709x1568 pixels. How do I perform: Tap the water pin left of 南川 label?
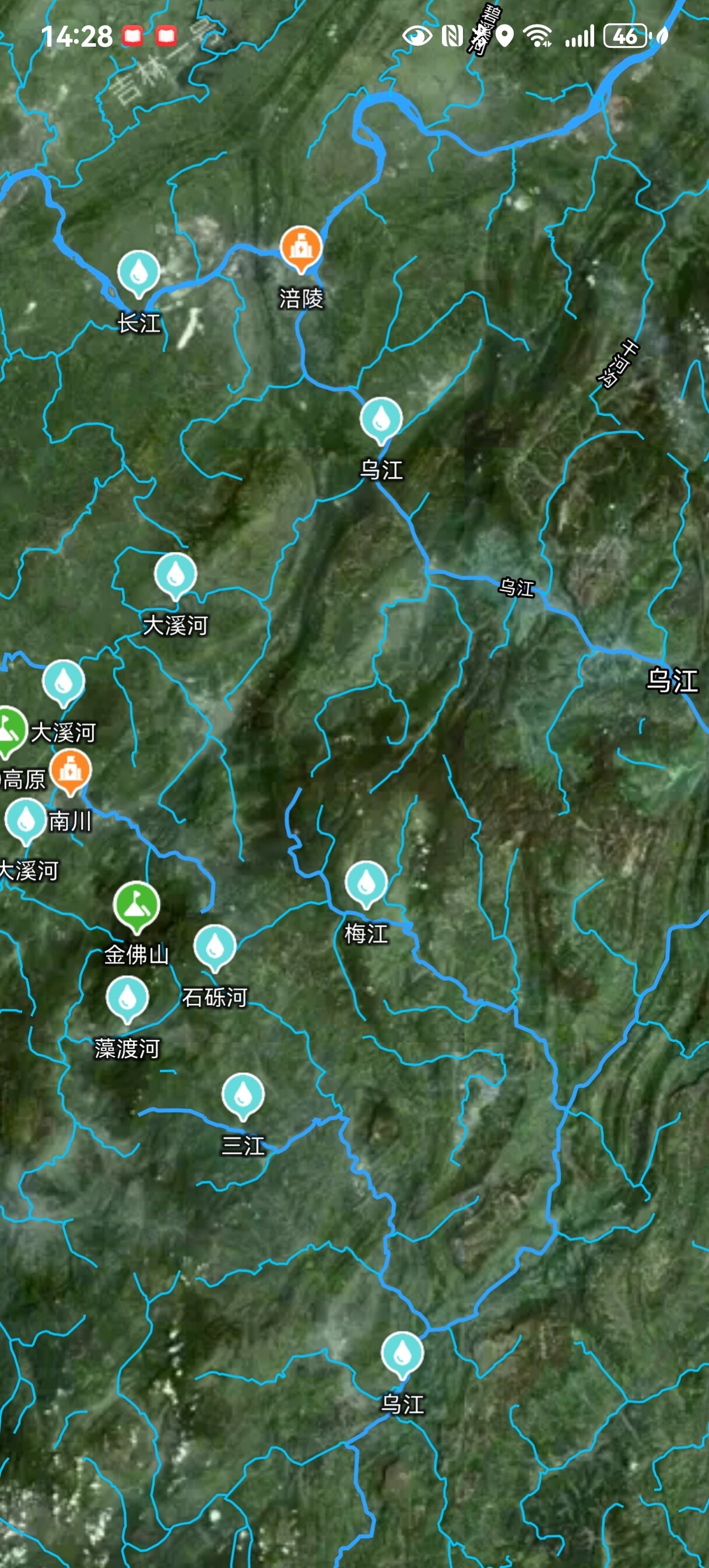[x=26, y=821]
